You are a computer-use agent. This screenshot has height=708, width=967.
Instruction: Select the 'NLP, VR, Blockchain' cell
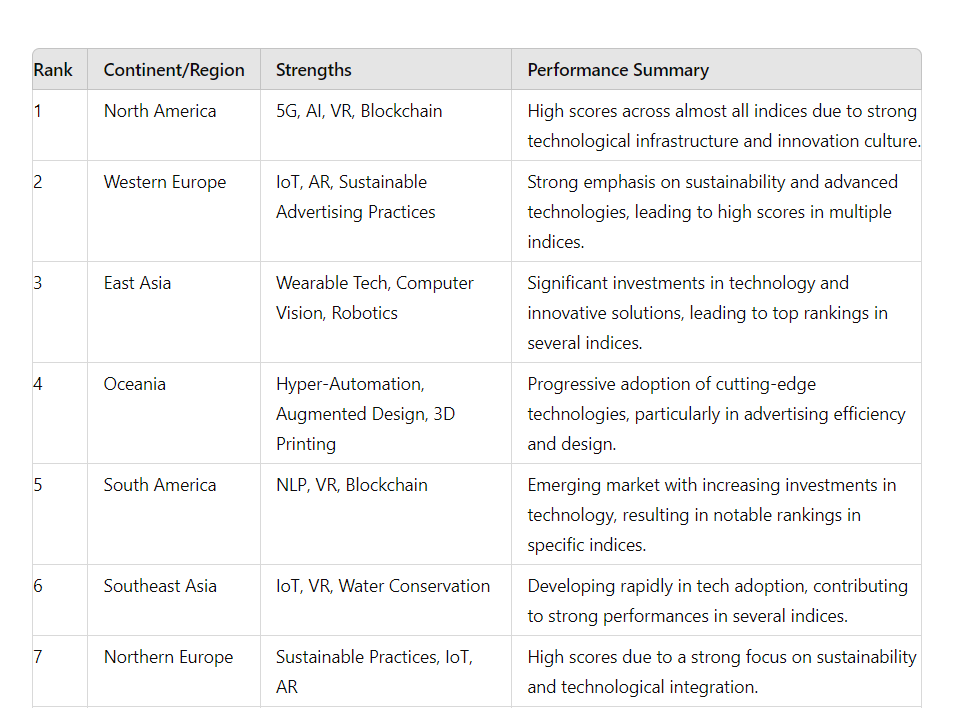pyautogui.click(x=385, y=514)
